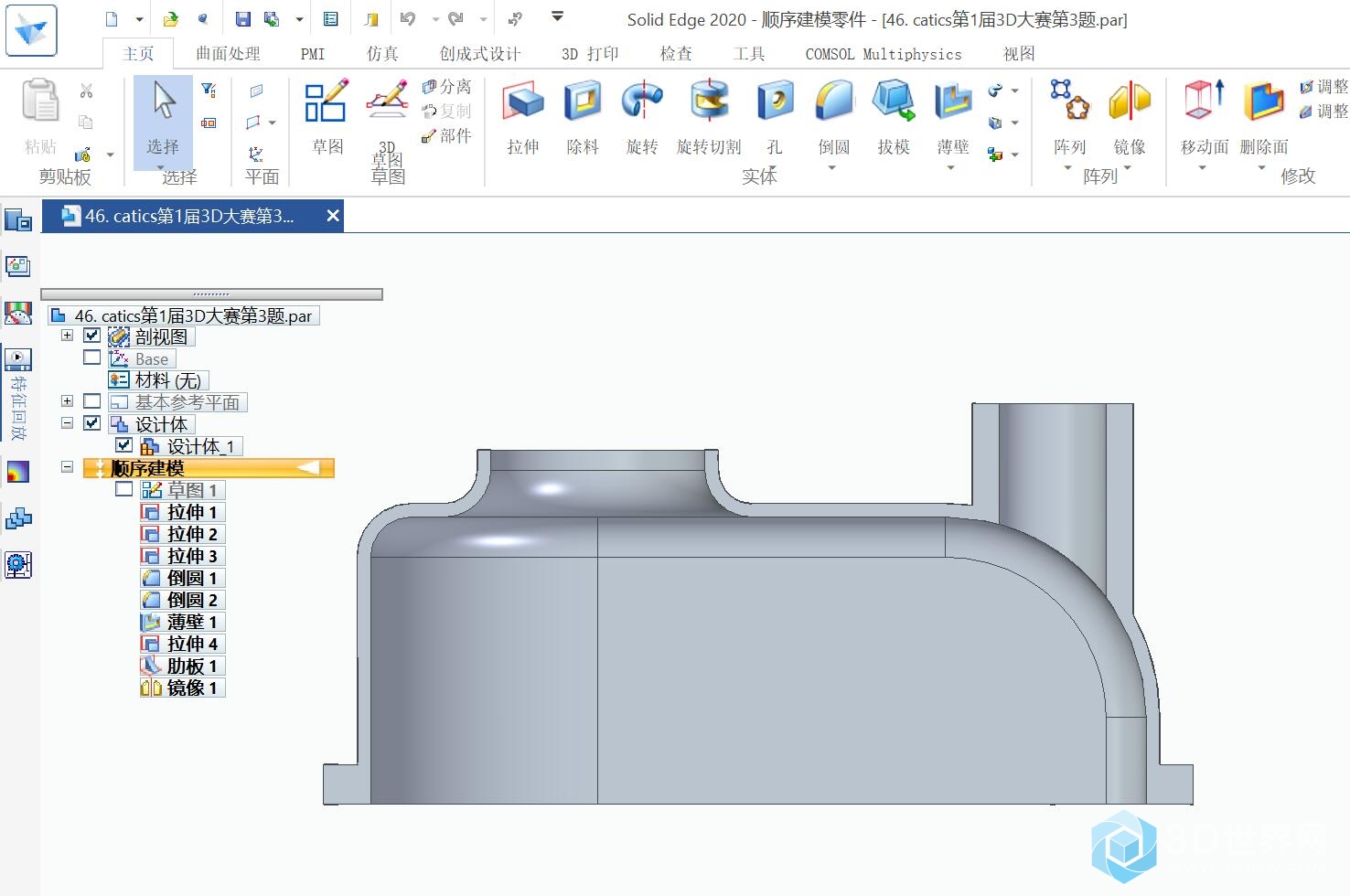Select the 倒圆 (Round) tool

click(x=833, y=117)
